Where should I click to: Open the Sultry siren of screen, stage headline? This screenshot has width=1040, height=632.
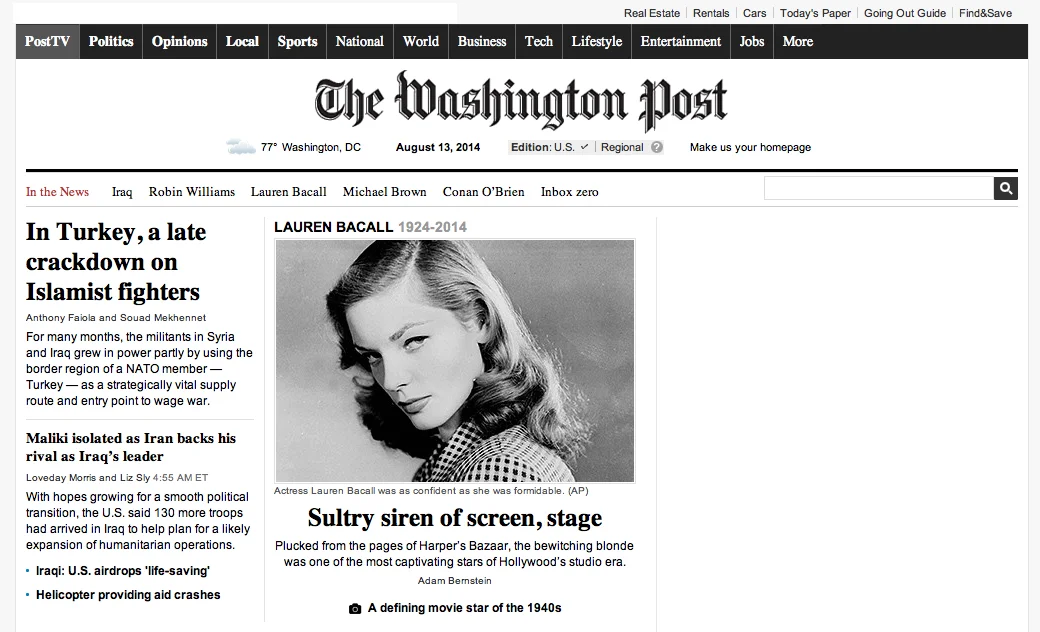coord(455,518)
